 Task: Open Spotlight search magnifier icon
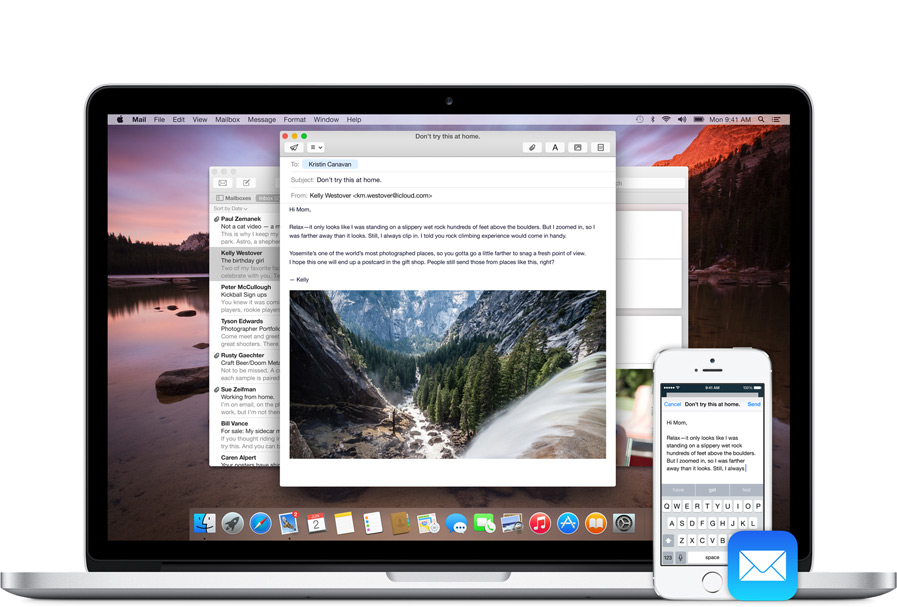[761, 120]
